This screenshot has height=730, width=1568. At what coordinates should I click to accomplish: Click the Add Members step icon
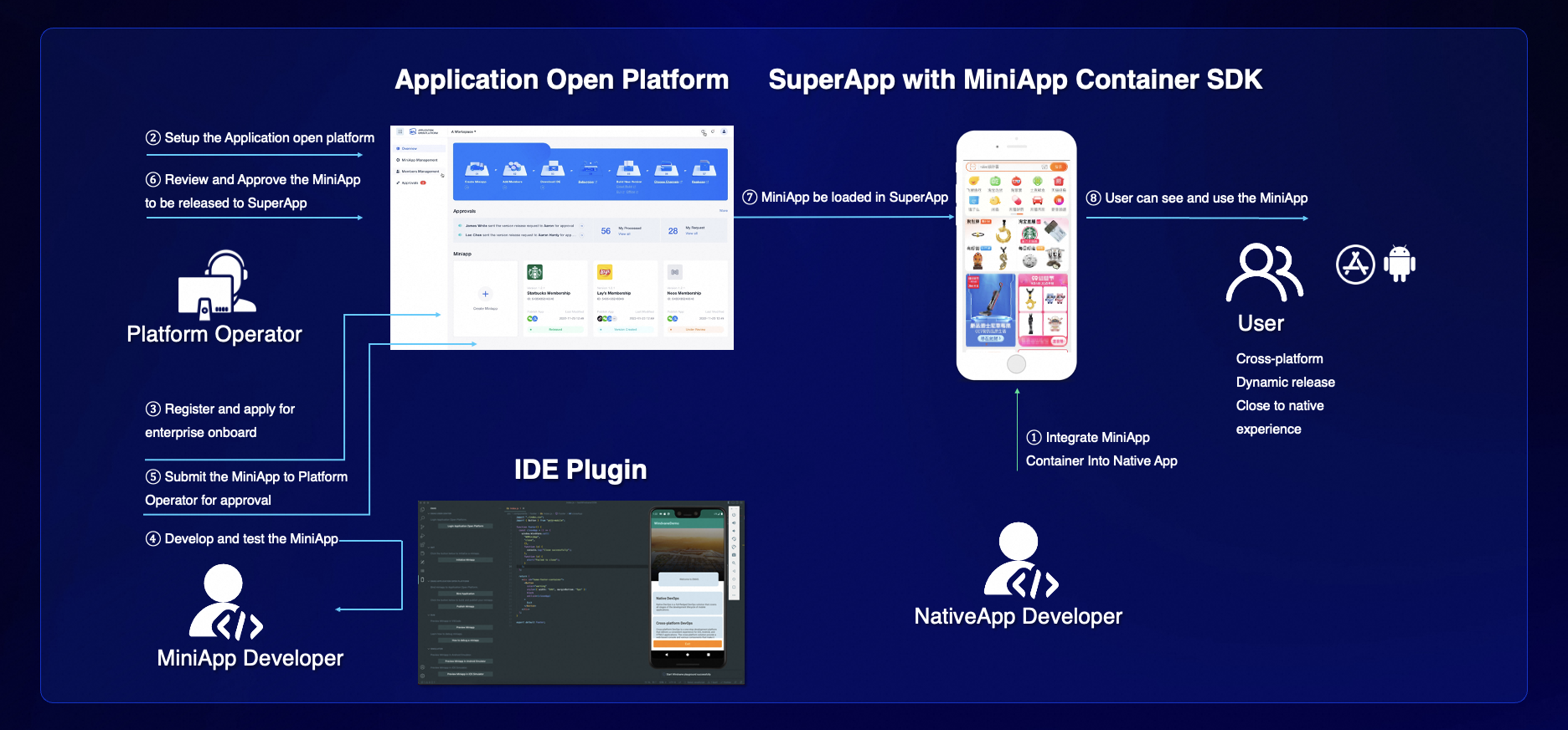tap(514, 168)
